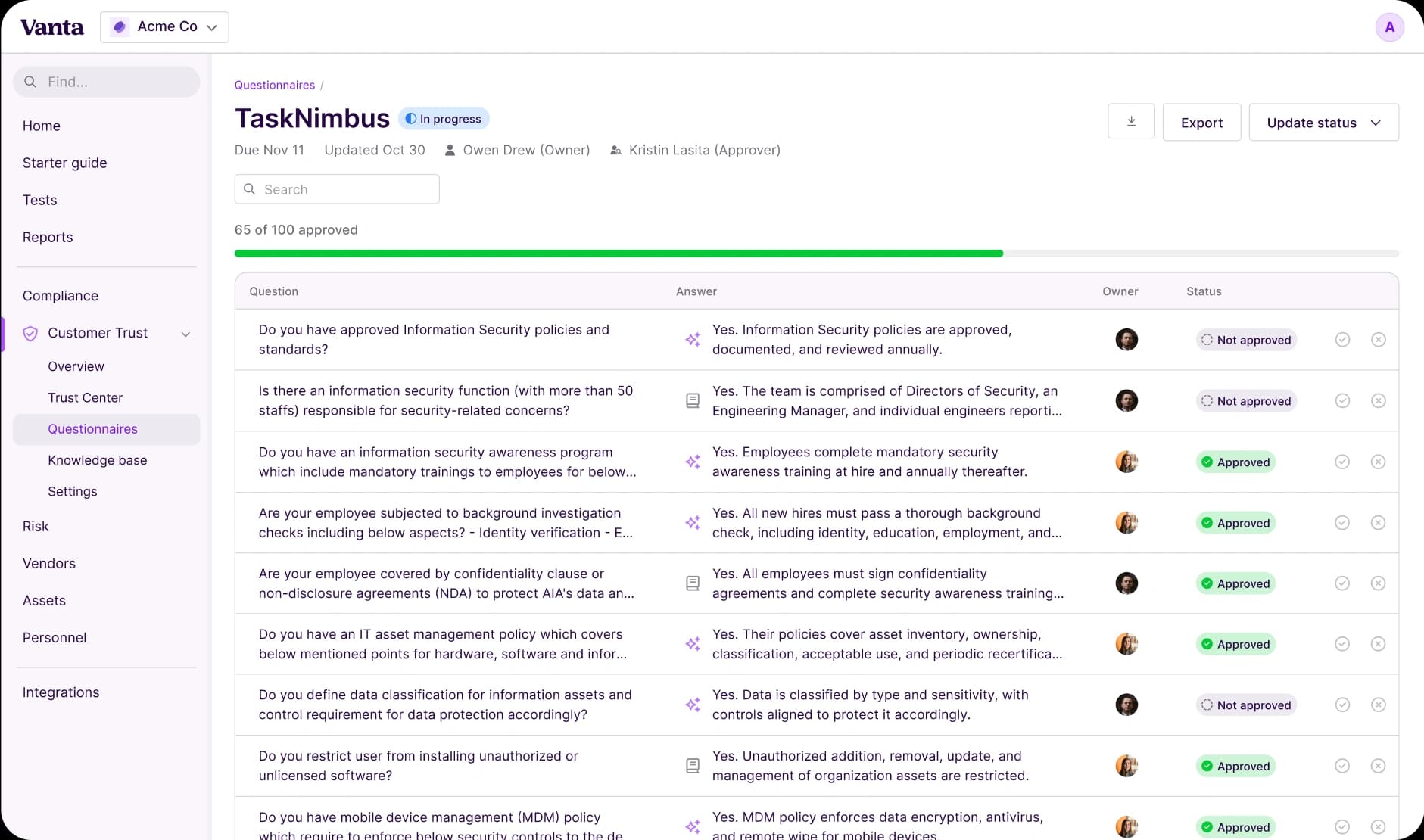Open Integrations in the sidebar
The height and width of the screenshot is (840, 1424).
coord(61,692)
